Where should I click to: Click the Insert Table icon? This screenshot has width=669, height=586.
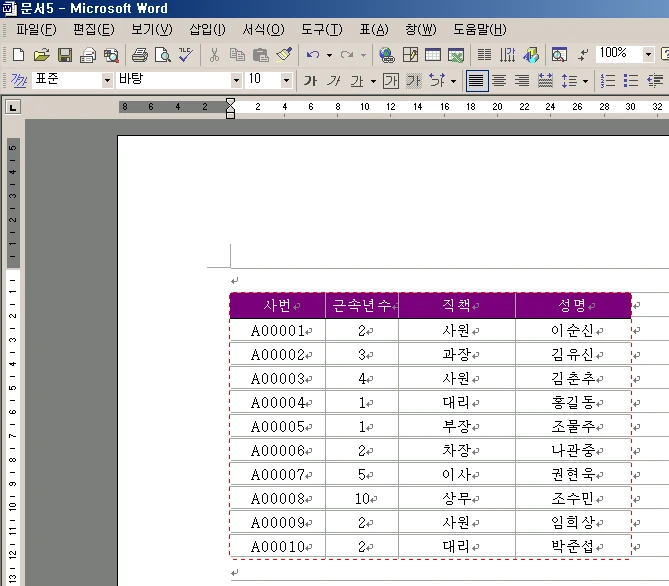(x=433, y=55)
